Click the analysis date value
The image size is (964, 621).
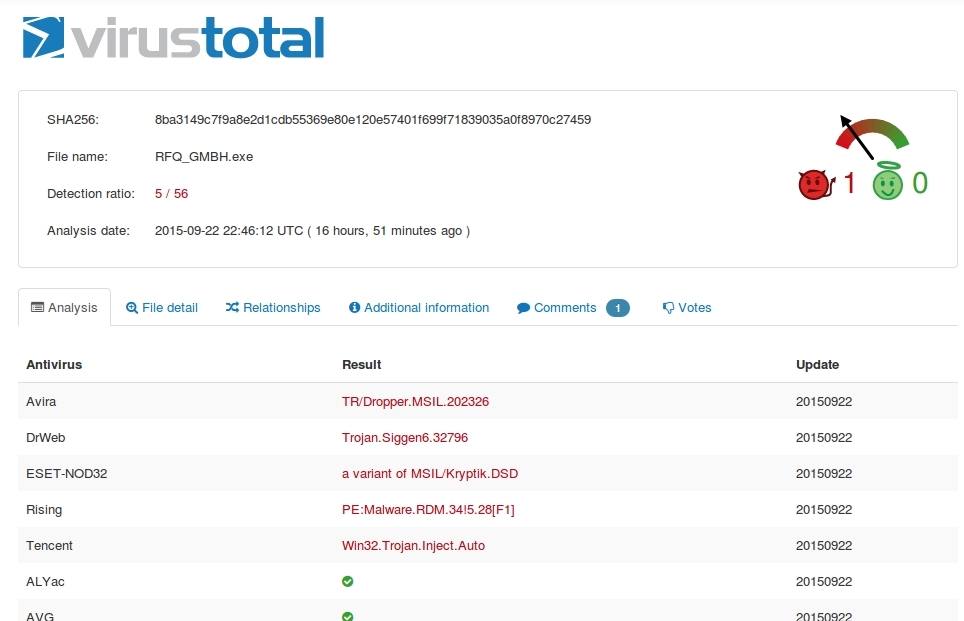click(x=312, y=231)
